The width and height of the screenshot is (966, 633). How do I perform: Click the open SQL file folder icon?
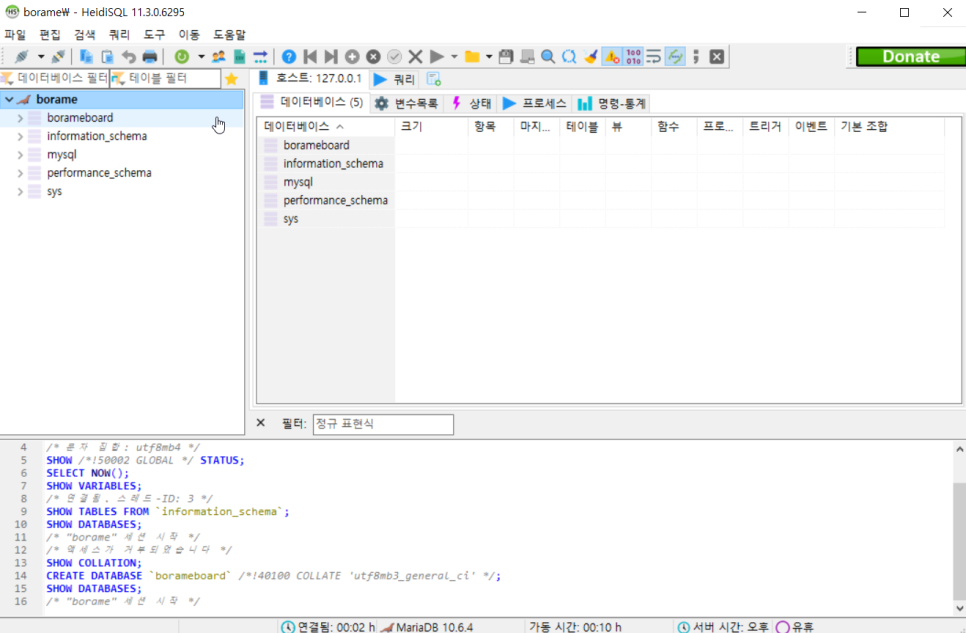(x=473, y=57)
